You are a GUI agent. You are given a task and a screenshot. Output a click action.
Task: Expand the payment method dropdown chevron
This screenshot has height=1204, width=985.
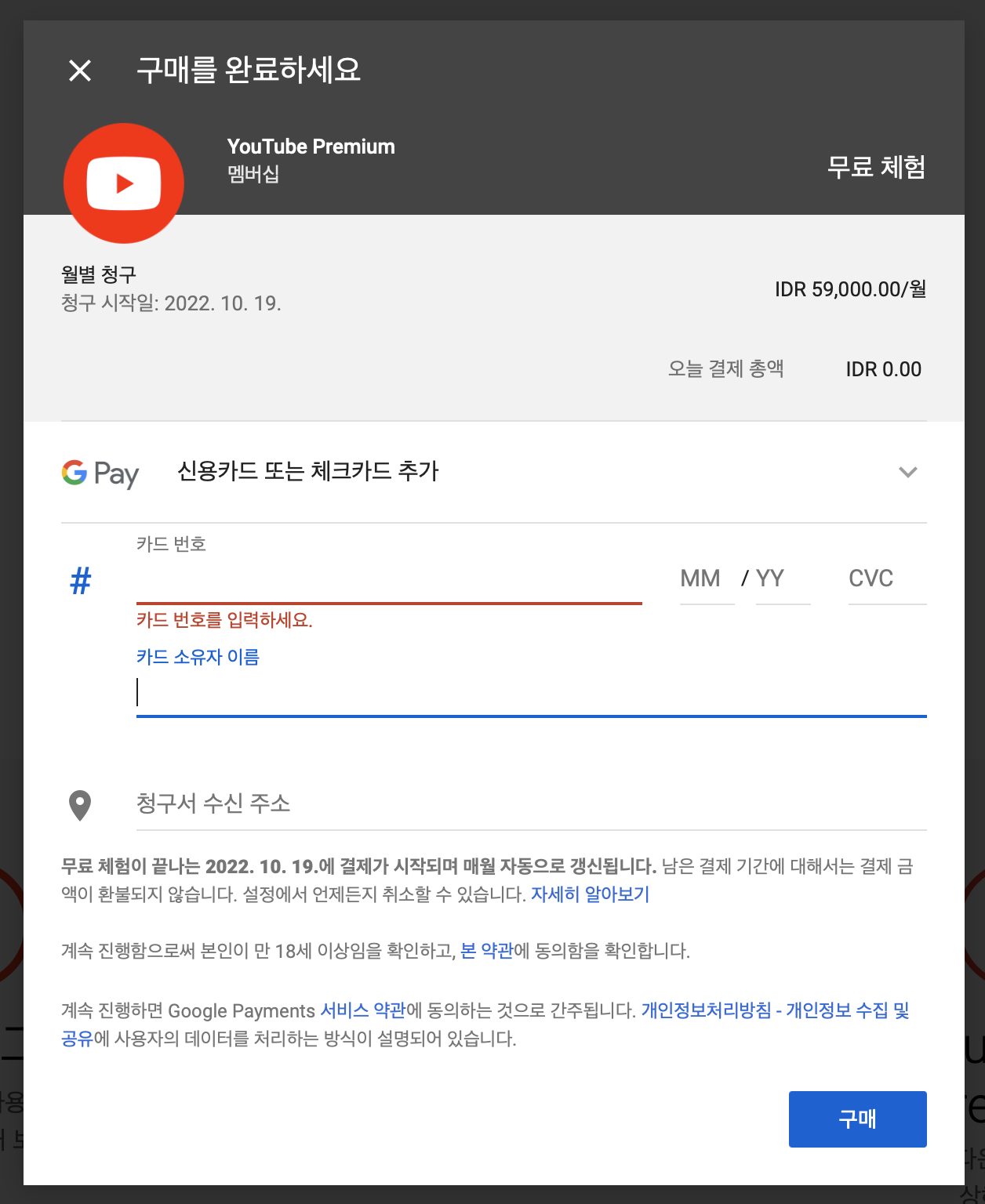pos(907,472)
